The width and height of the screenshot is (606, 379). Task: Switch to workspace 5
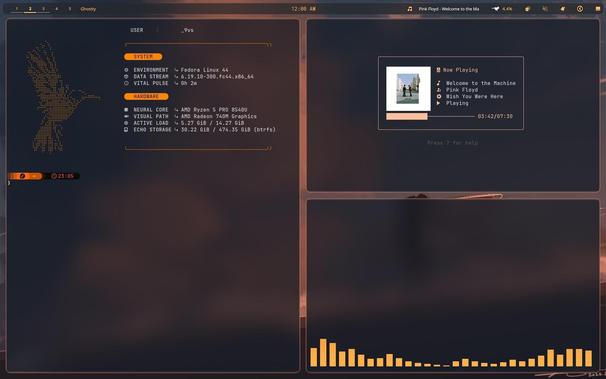(70, 8)
